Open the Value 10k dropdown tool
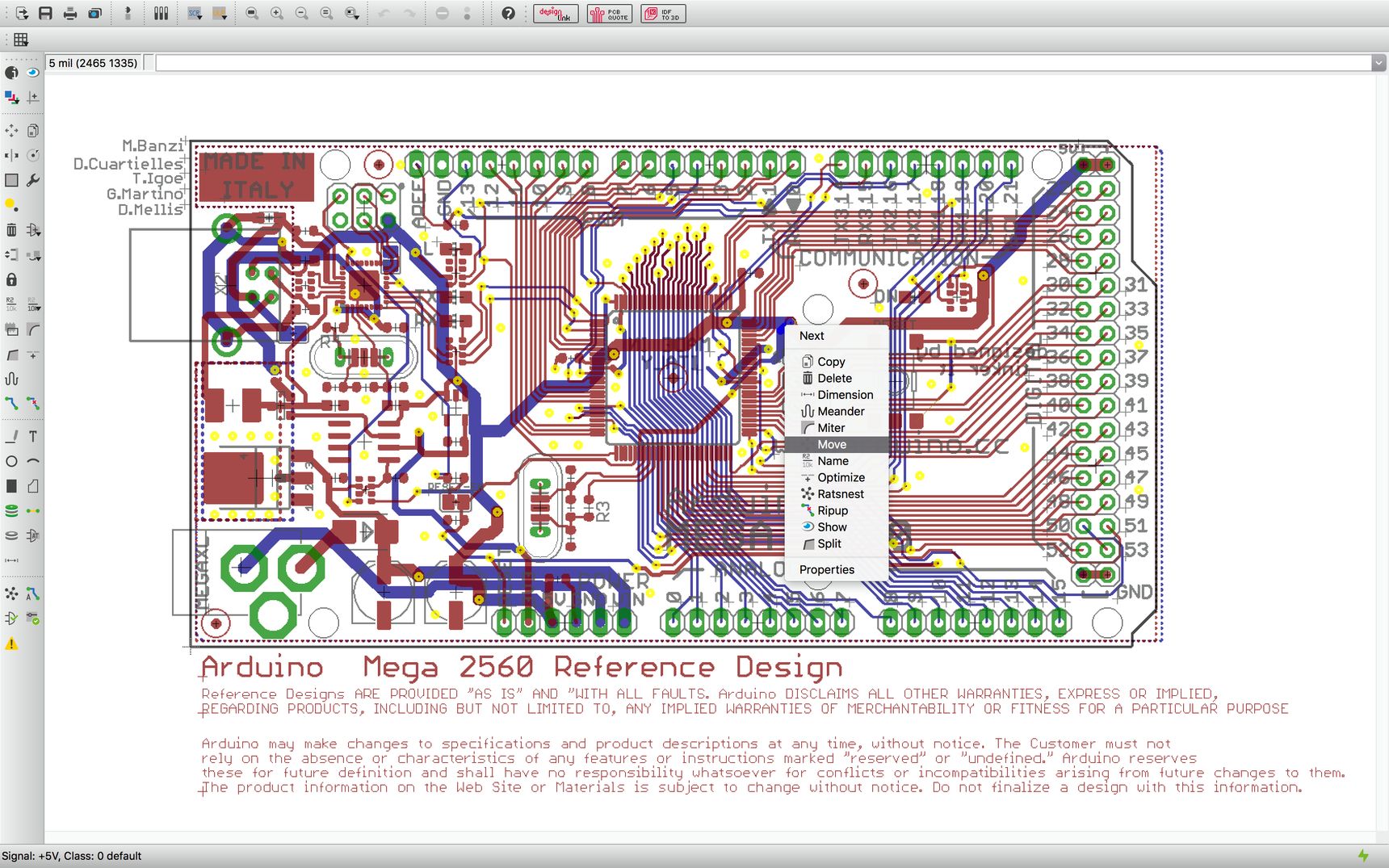1389x868 pixels. 32,304
